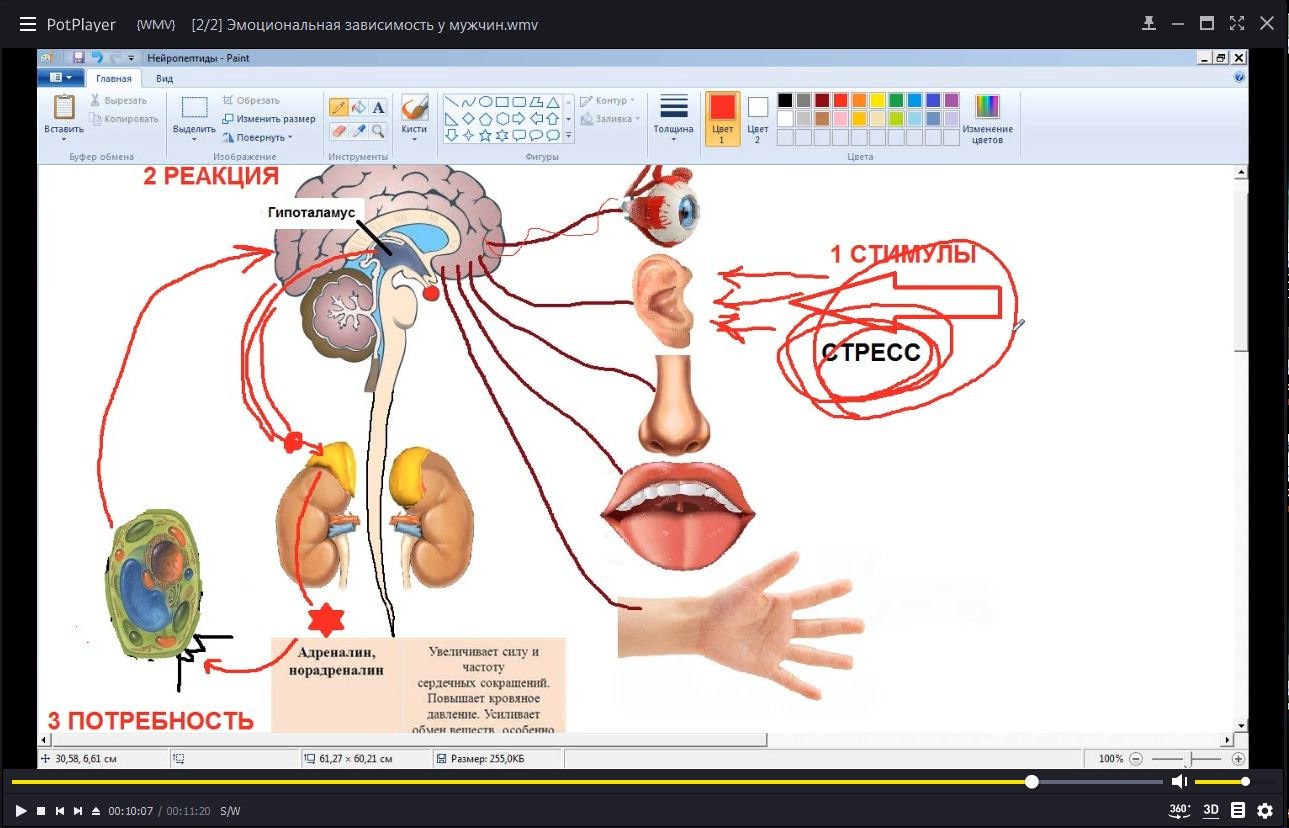
Task: Click Вырезать cut button
Action: pyautogui.click(x=118, y=100)
